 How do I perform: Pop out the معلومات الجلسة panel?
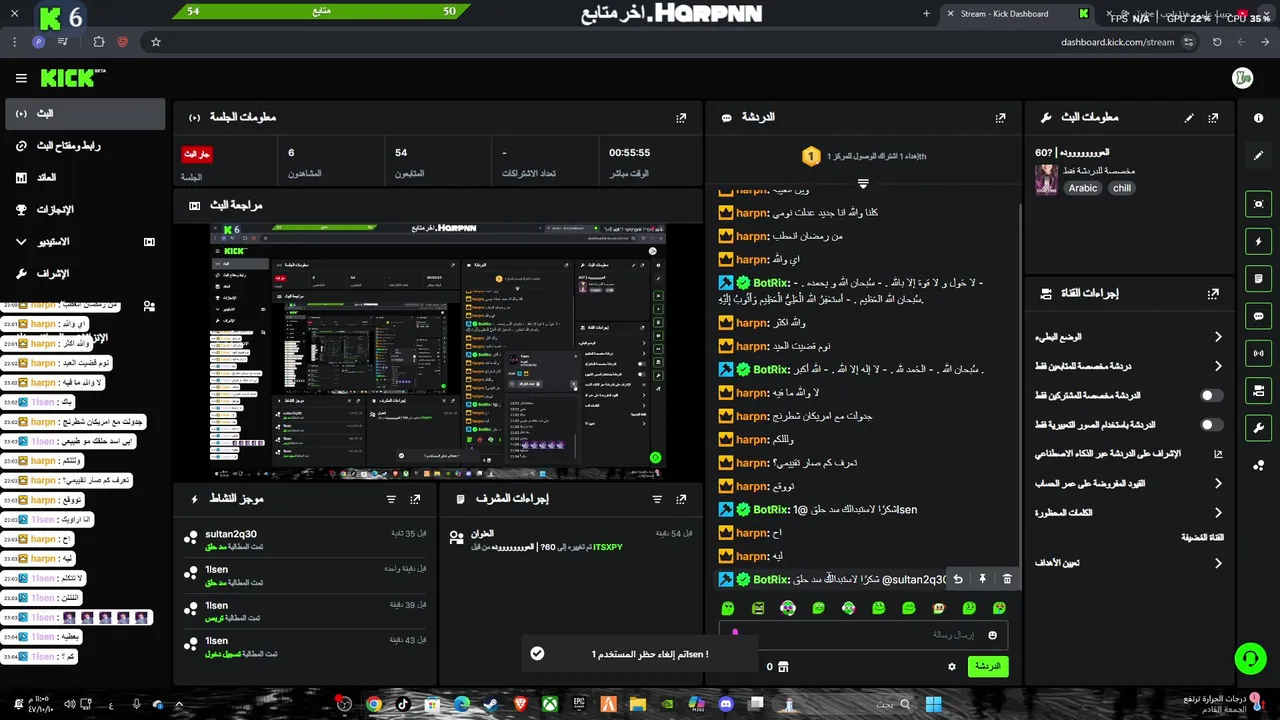click(681, 118)
